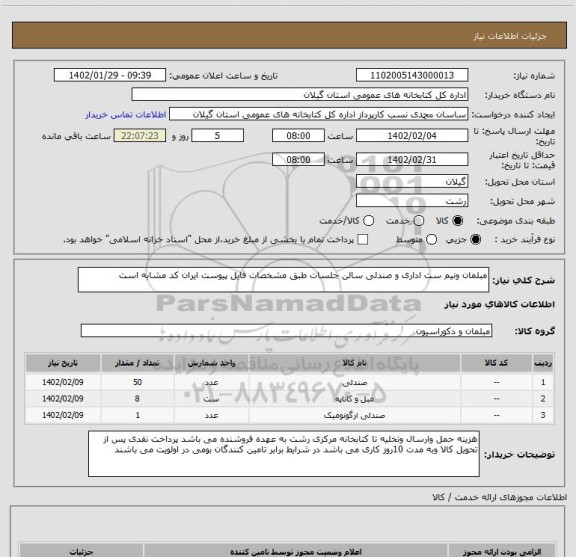Click the announcement date field 1402/01/29 - 09:39

pos(110,75)
